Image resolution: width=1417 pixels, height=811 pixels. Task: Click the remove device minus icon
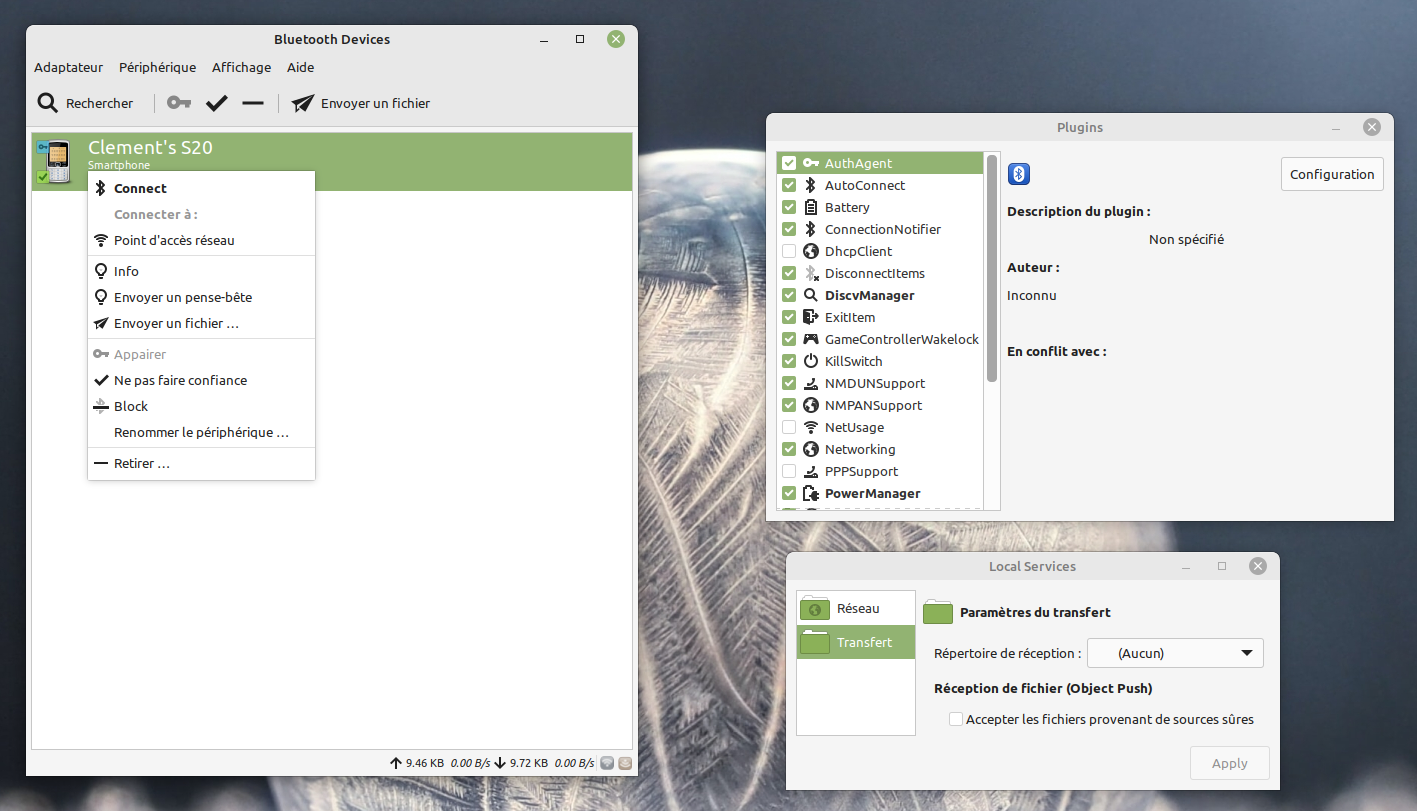pos(252,103)
